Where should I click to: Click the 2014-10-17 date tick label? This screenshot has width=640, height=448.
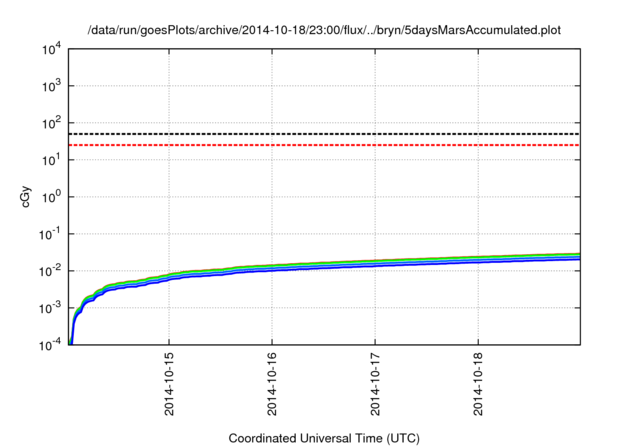[x=375, y=384]
